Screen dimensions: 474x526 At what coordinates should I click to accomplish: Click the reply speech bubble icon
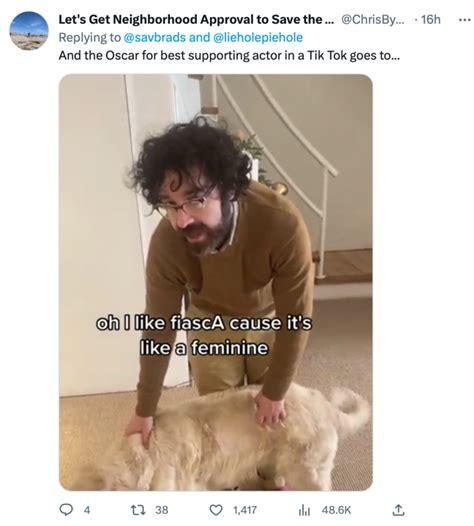tap(66, 510)
